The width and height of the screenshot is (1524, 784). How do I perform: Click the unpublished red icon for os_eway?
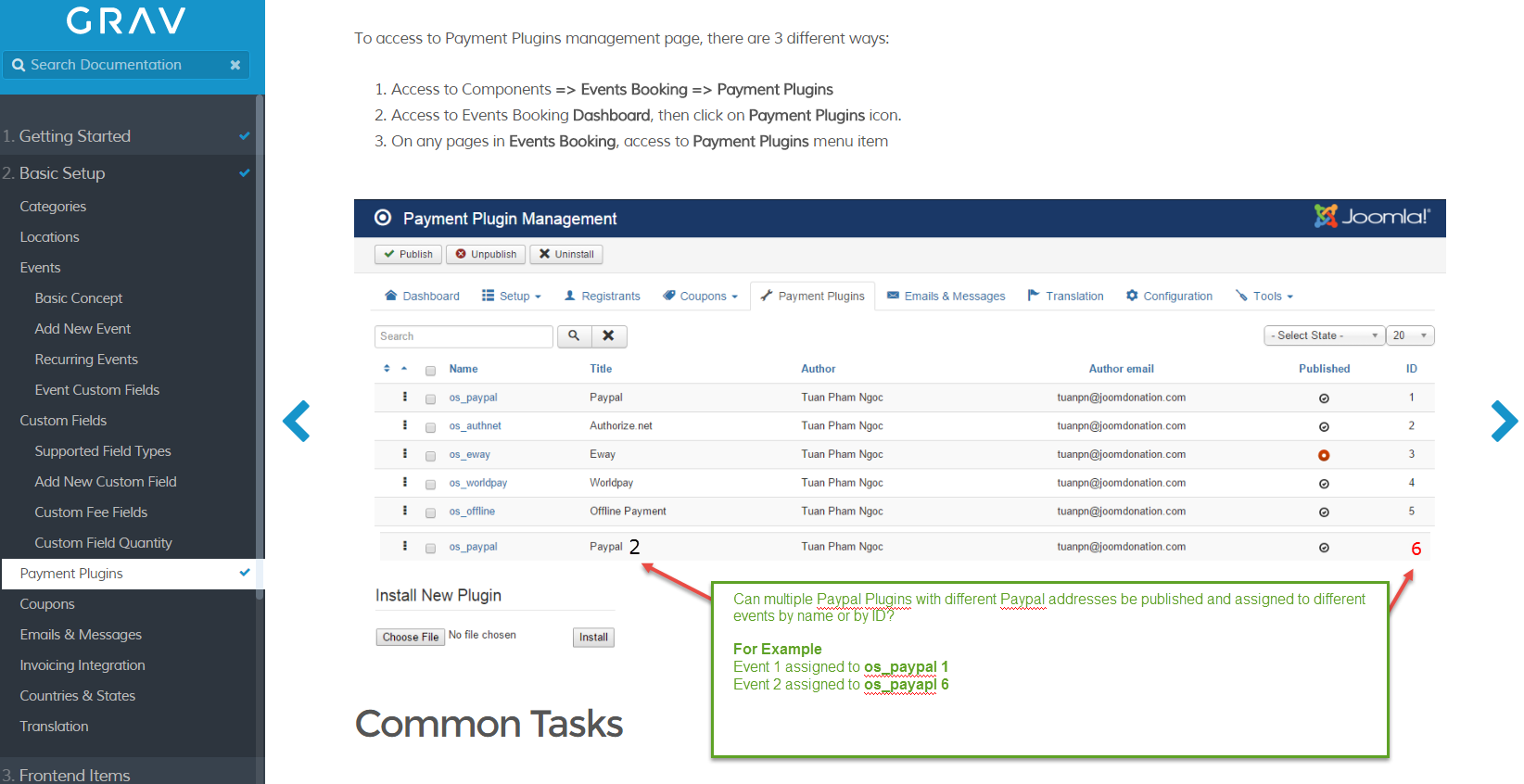click(x=1324, y=455)
